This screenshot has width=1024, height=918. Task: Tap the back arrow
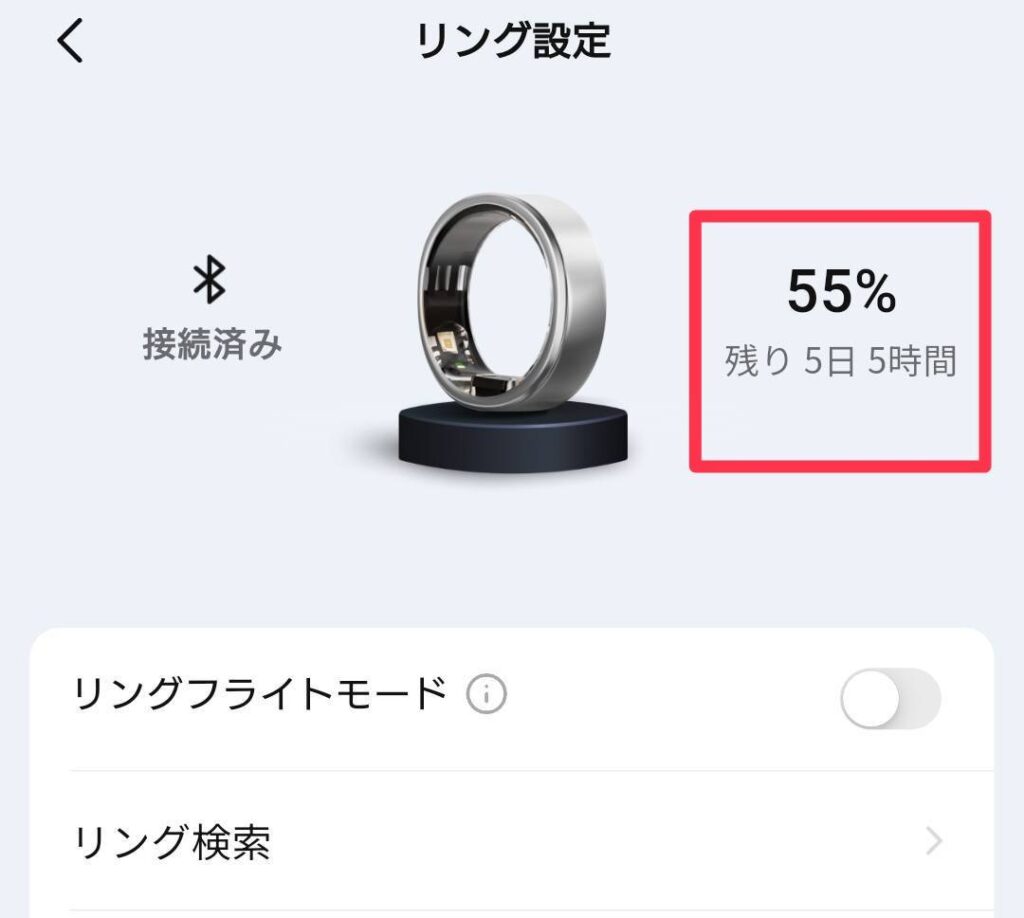point(70,42)
